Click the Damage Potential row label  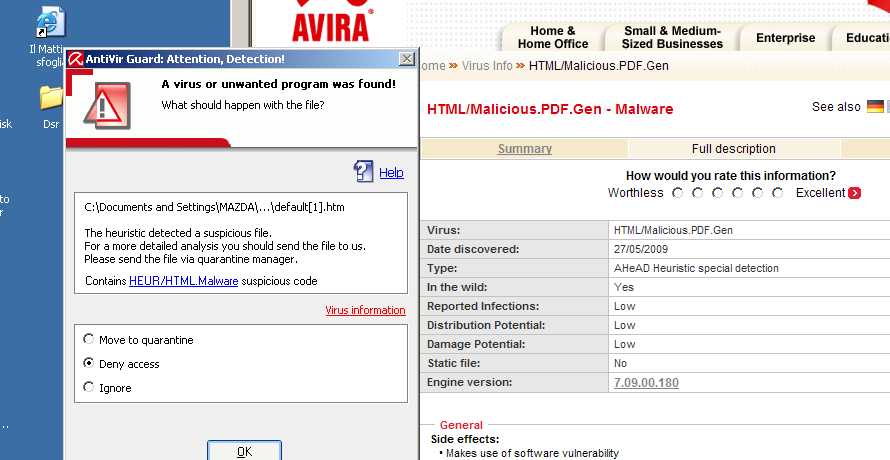476,344
